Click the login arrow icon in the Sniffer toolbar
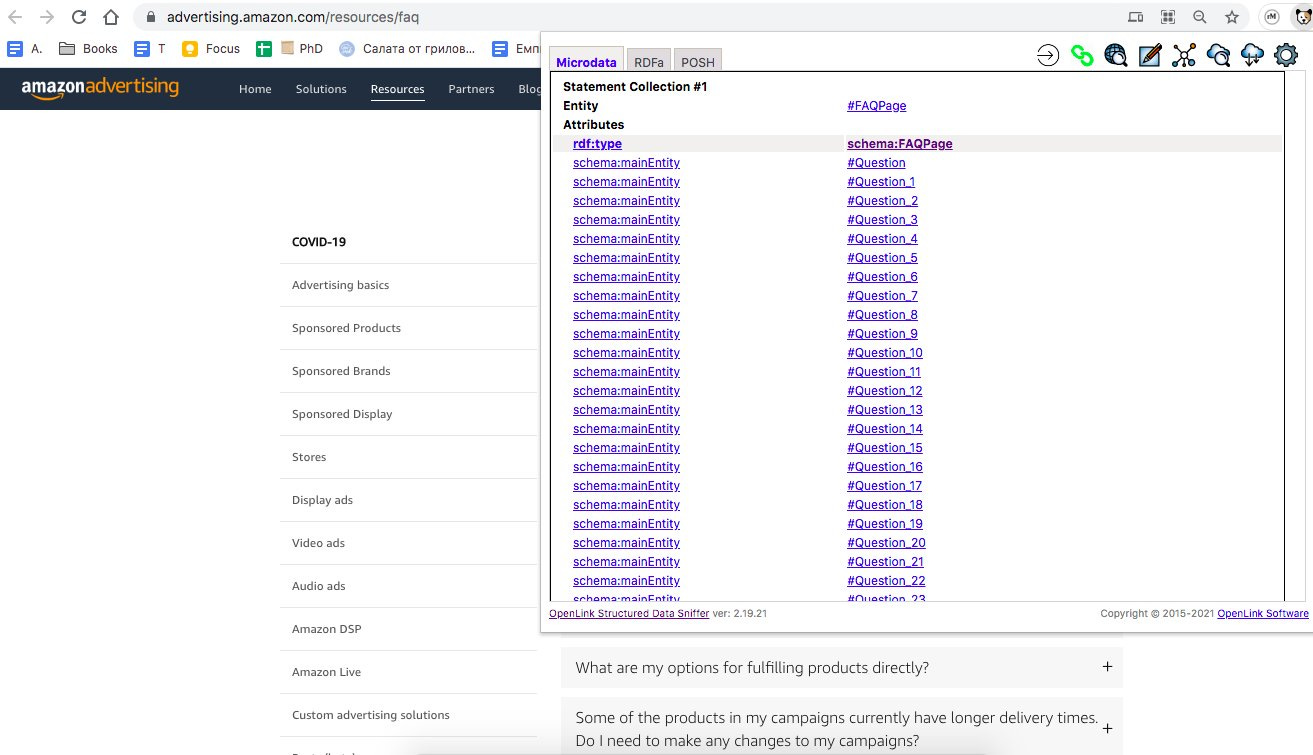Viewport: 1313px width, 755px height. tap(1048, 56)
